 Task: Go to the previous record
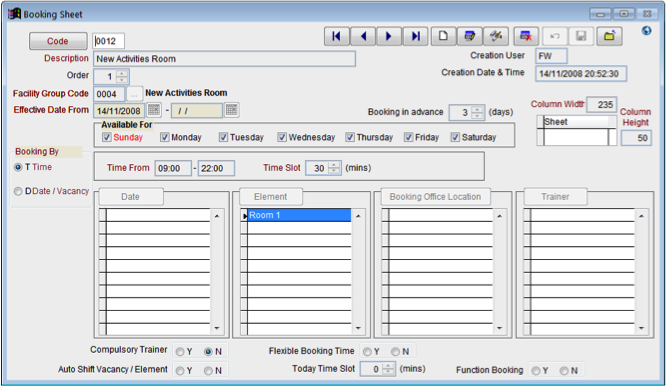point(363,37)
